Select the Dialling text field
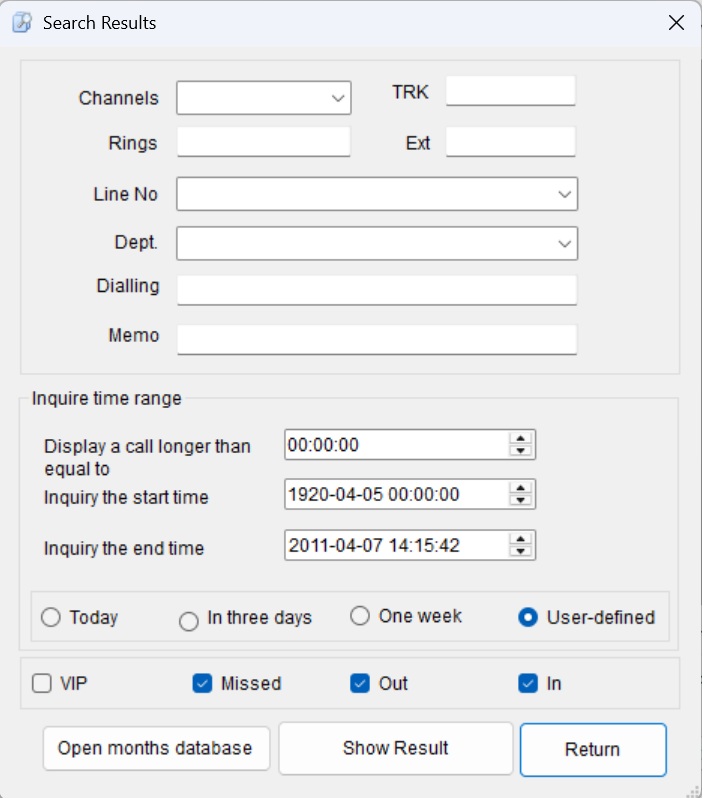This screenshot has height=798, width=704. point(377,290)
